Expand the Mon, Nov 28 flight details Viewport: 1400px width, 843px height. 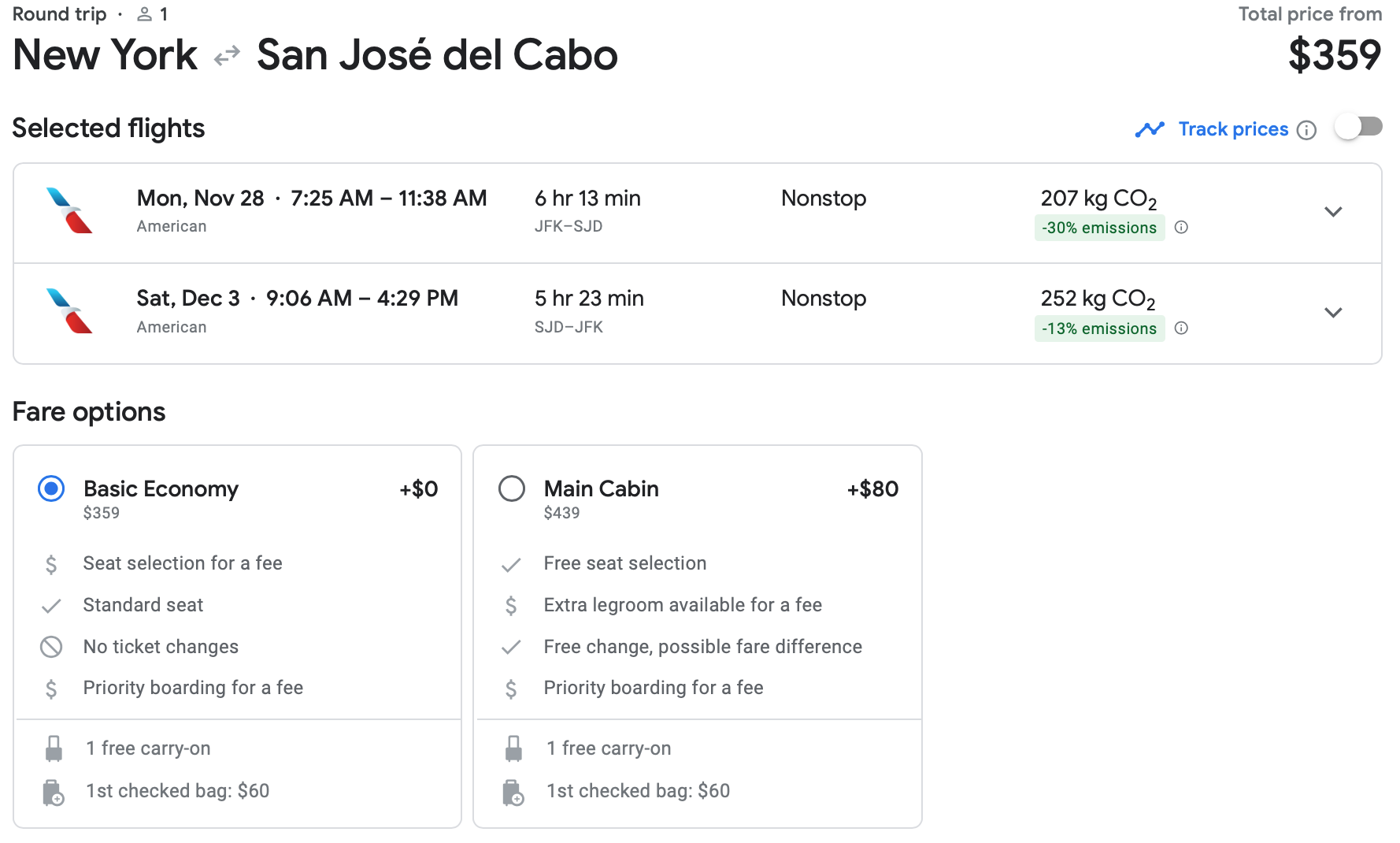tap(1332, 212)
